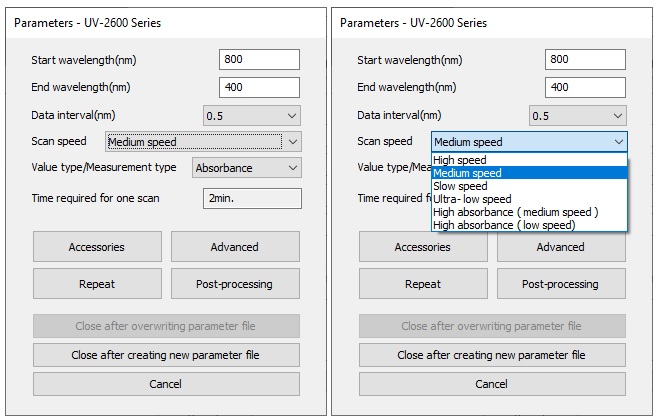This screenshot has width=657, height=420.
Task: Select High speed from scan speed list
Action: 529,160
